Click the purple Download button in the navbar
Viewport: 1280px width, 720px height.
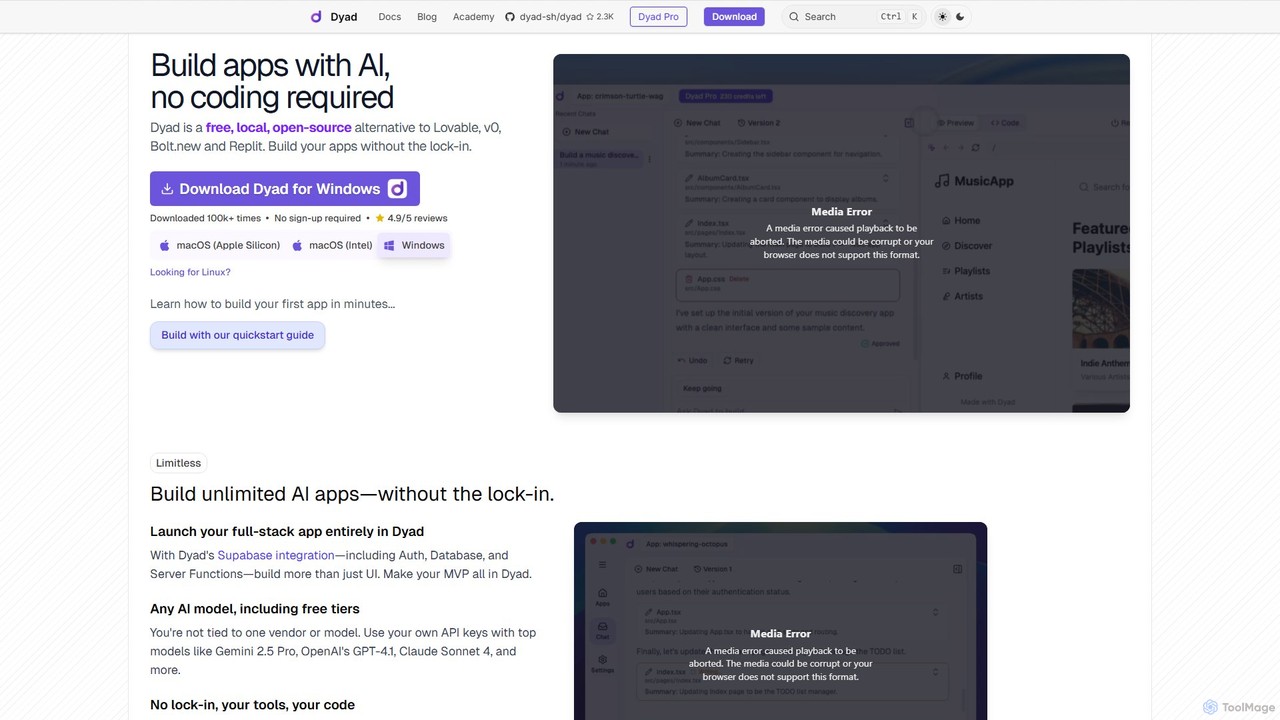(x=734, y=17)
